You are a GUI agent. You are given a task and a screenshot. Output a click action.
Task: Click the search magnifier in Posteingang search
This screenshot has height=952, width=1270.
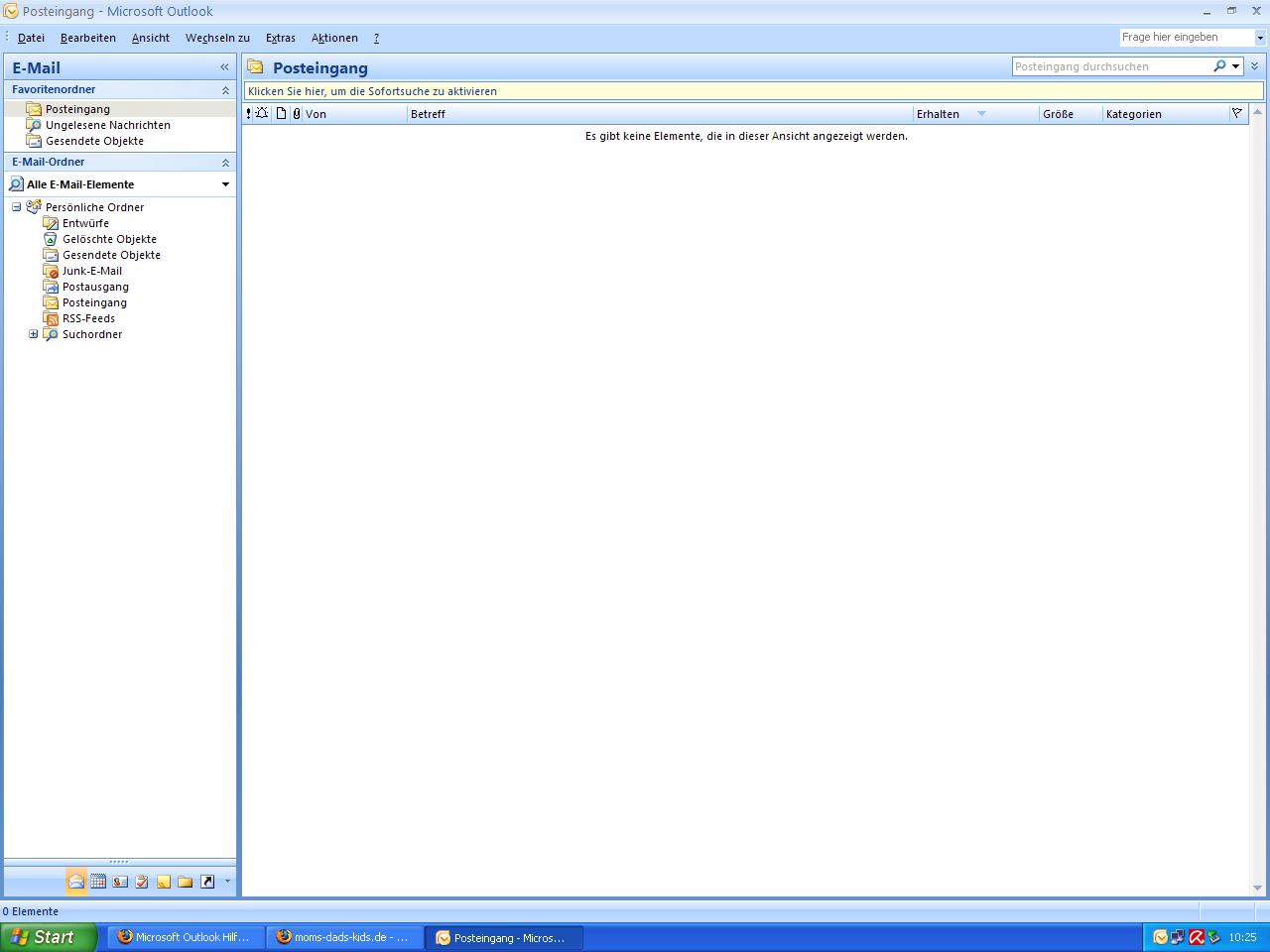(x=1219, y=66)
